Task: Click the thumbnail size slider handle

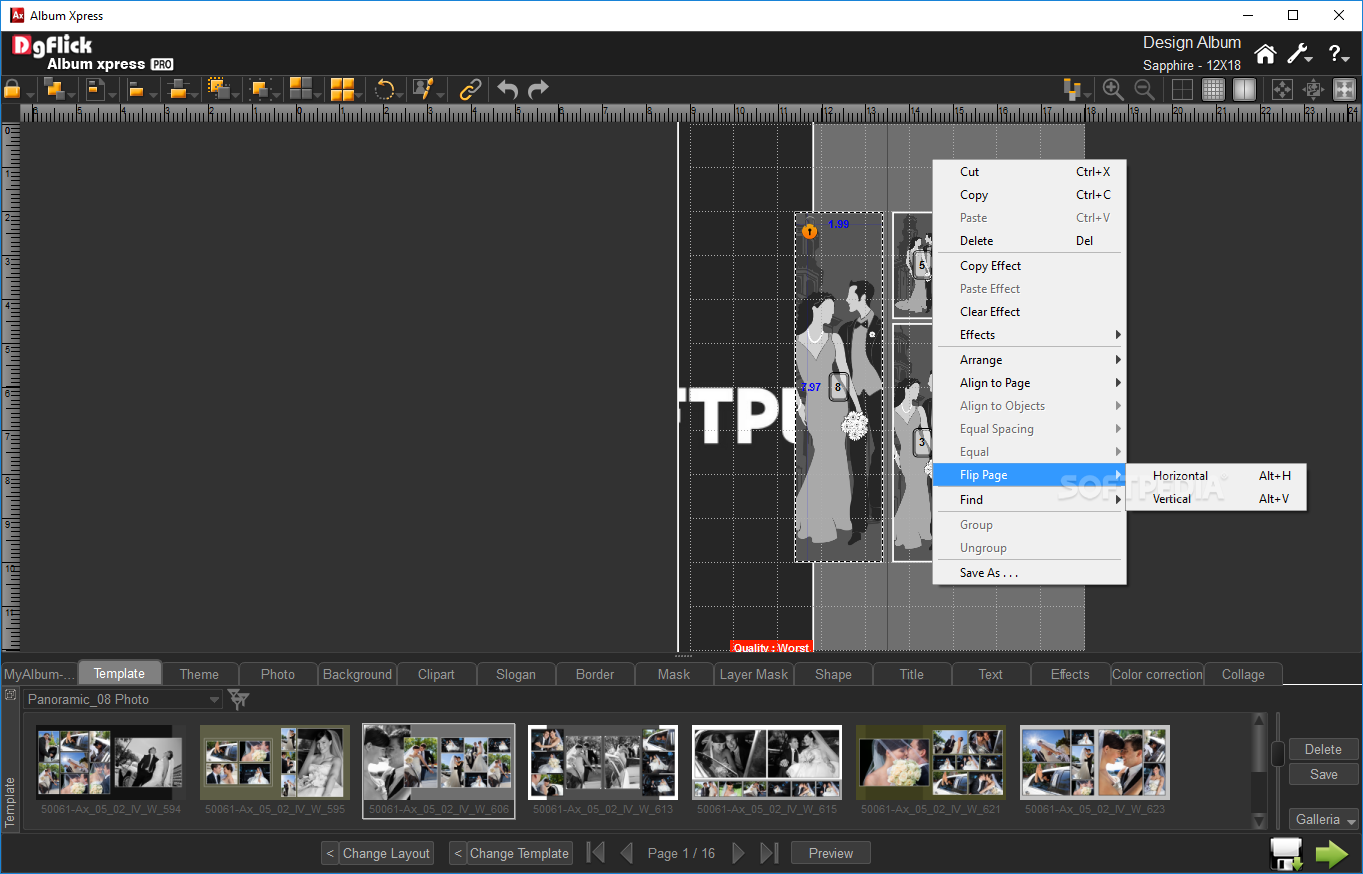Action: [x=1278, y=754]
